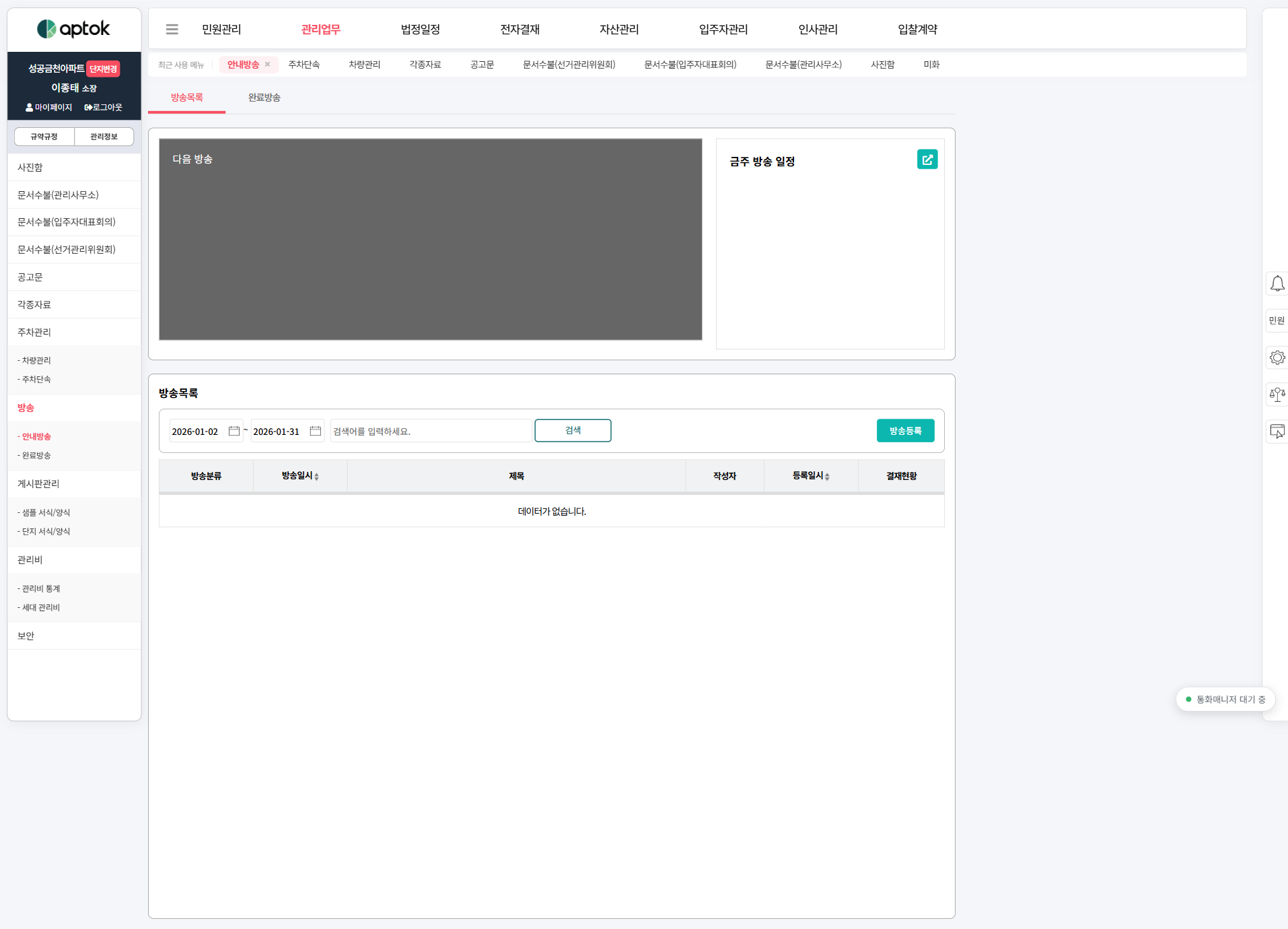Click the 방송등록 button
The width and height of the screenshot is (1288, 929).
(905, 431)
